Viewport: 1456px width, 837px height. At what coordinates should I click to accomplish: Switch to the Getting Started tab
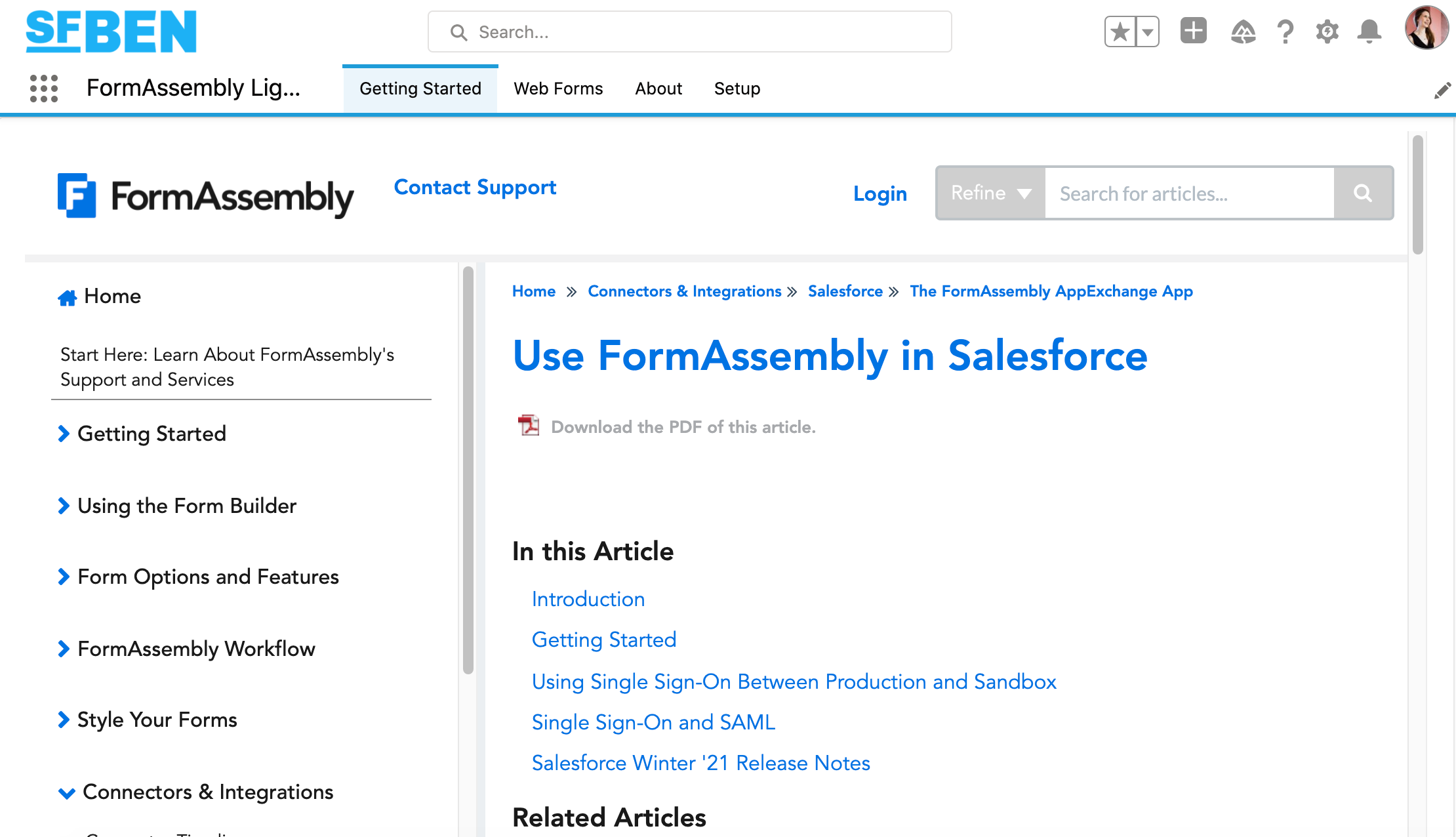(x=420, y=89)
